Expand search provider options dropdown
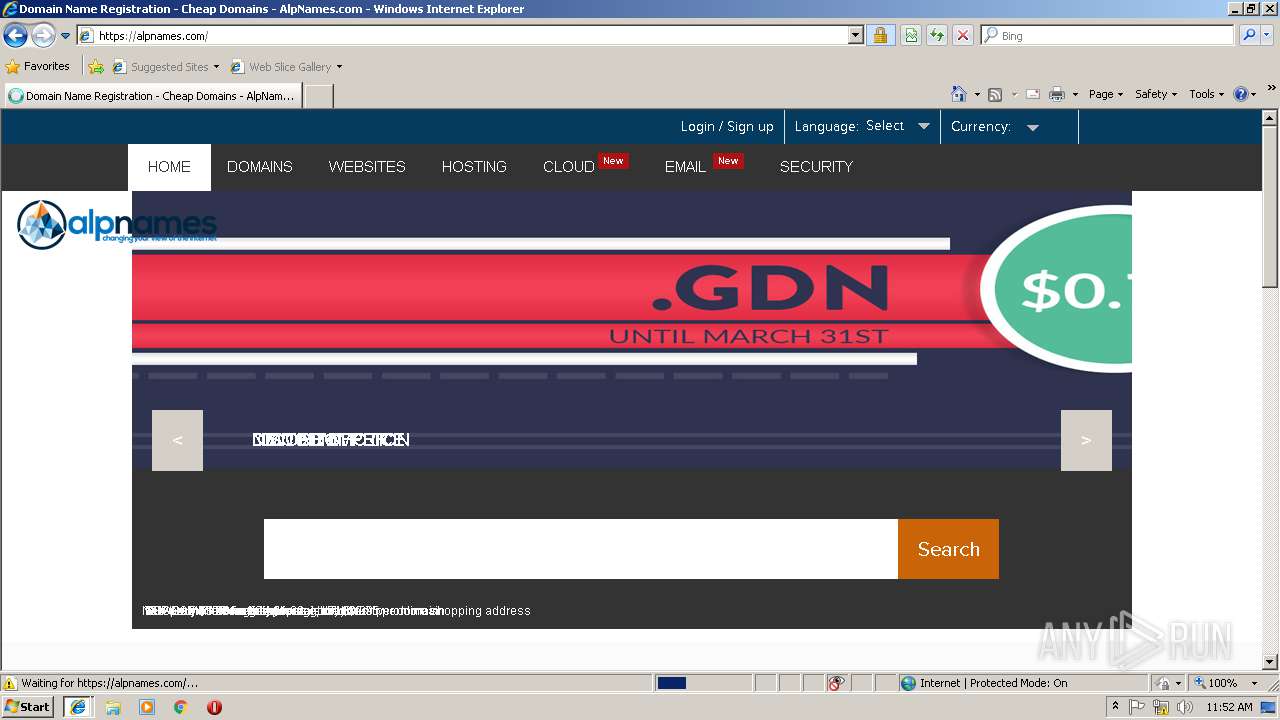Viewport: 1280px width, 720px height. coord(1267,35)
